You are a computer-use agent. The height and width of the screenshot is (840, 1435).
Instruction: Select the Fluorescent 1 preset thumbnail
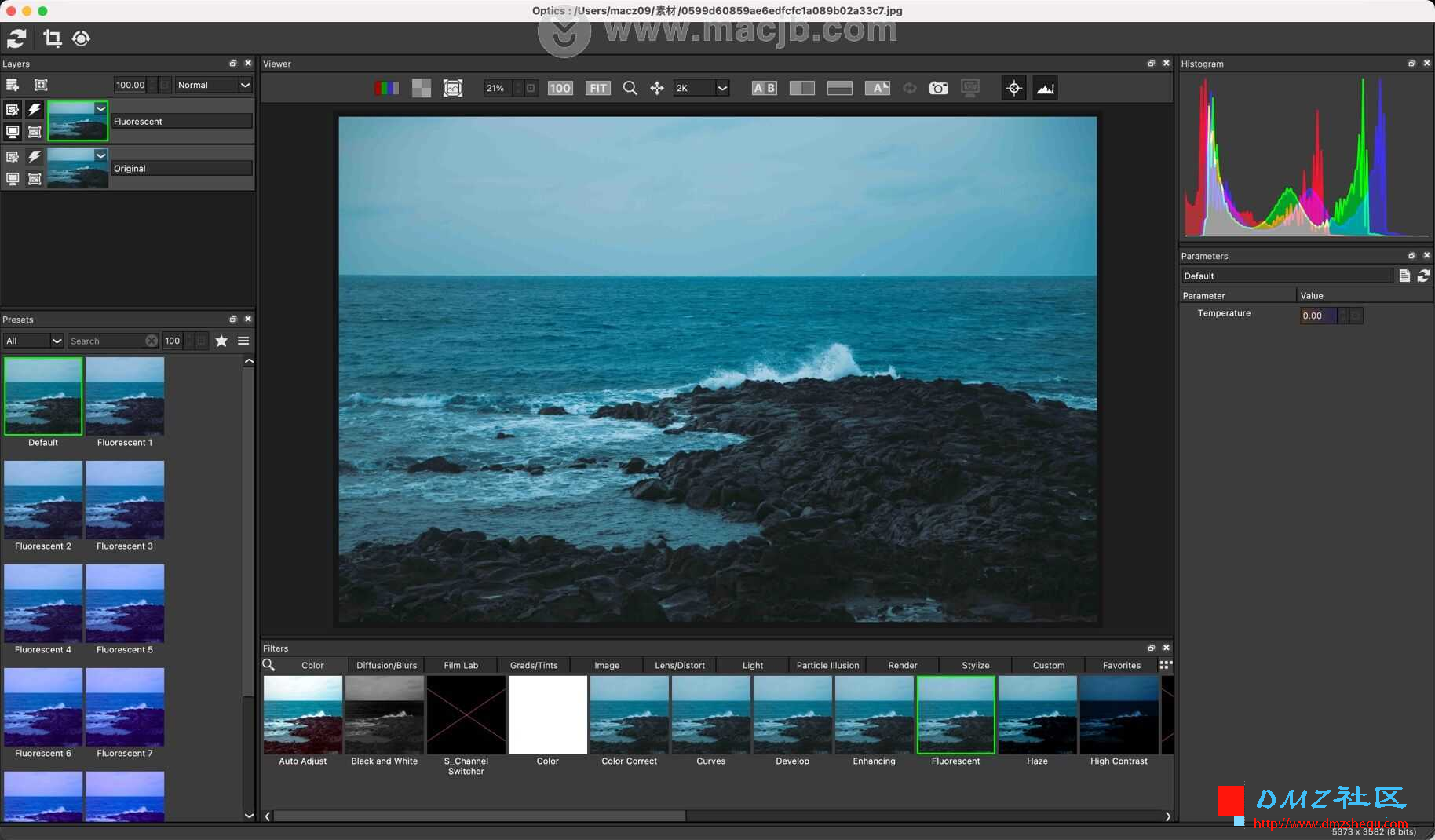point(125,396)
